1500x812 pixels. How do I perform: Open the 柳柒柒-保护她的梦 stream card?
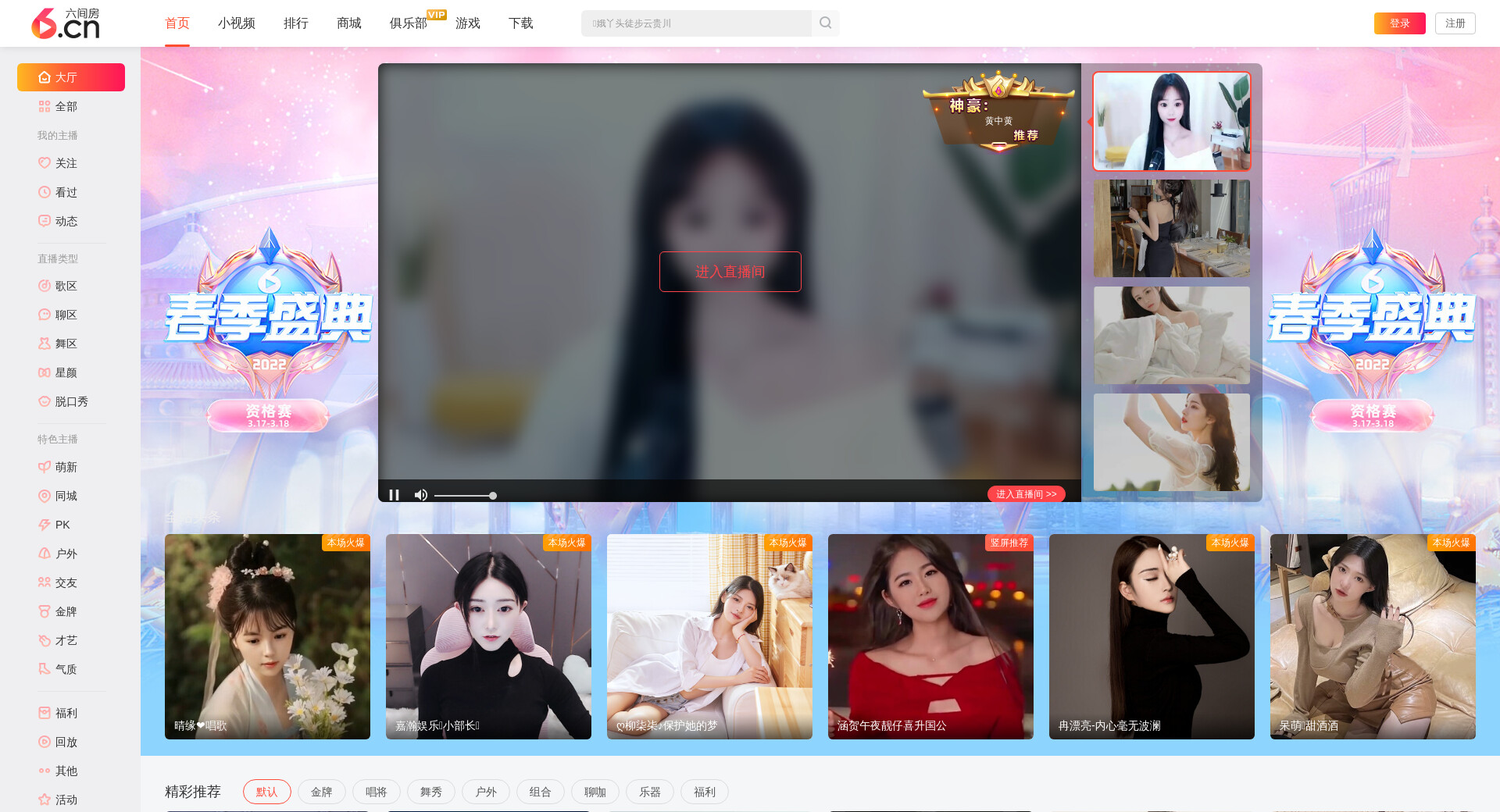click(x=709, y=636)
